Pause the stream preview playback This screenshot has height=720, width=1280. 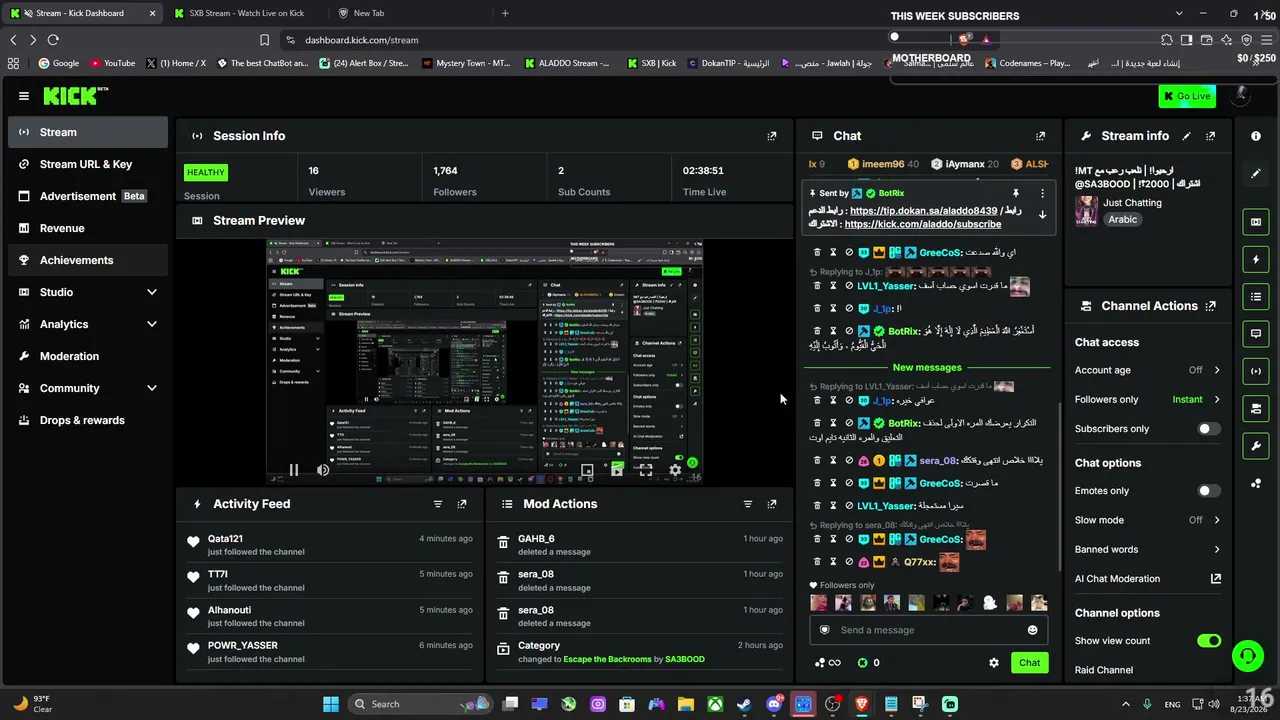[x=294, y=470]
